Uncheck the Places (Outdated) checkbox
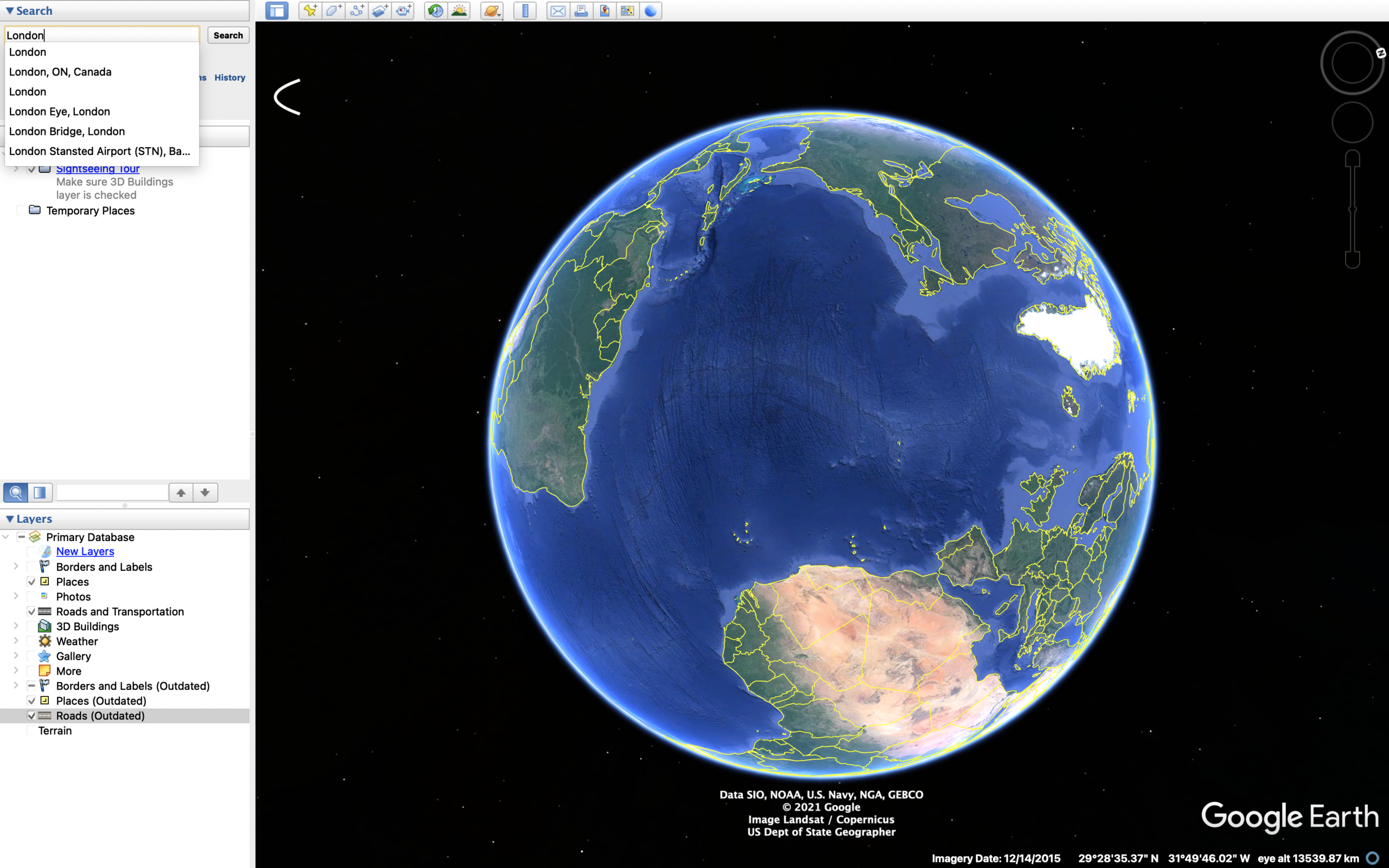This screenshot has width=1389, height=868. (32, 701)
